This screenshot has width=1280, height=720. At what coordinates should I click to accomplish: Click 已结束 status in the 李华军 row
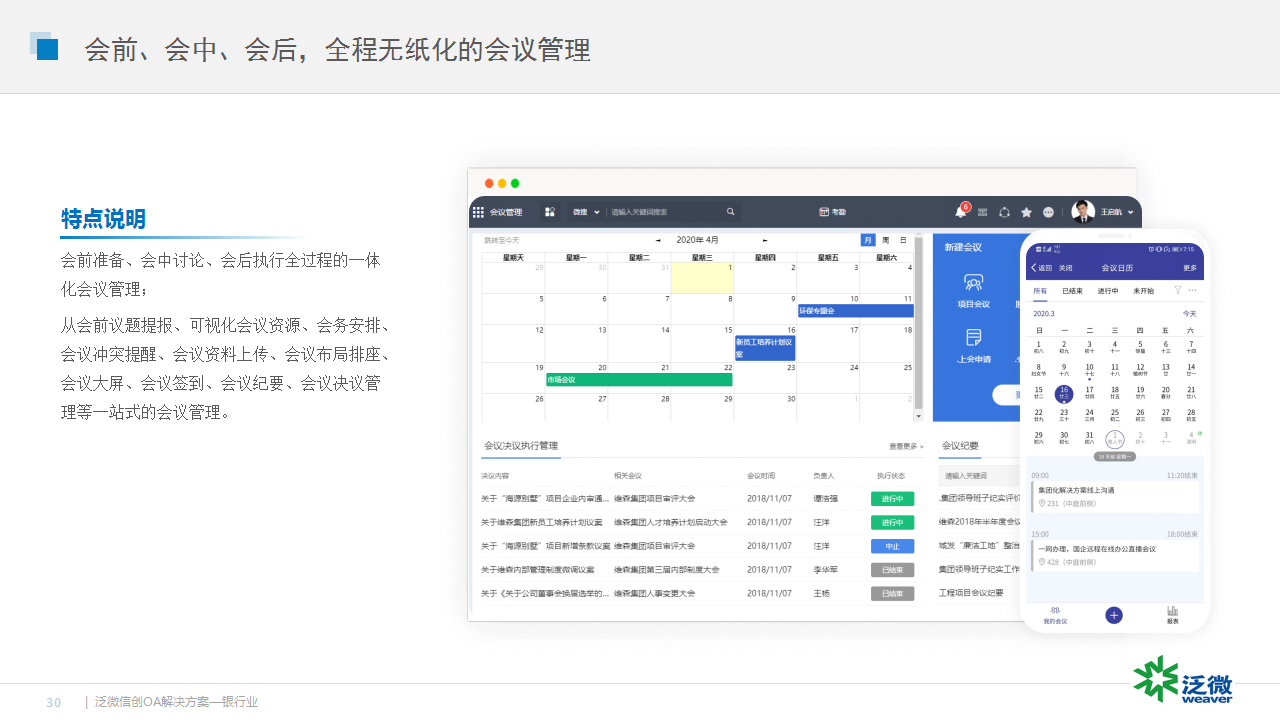coord(892,569)
